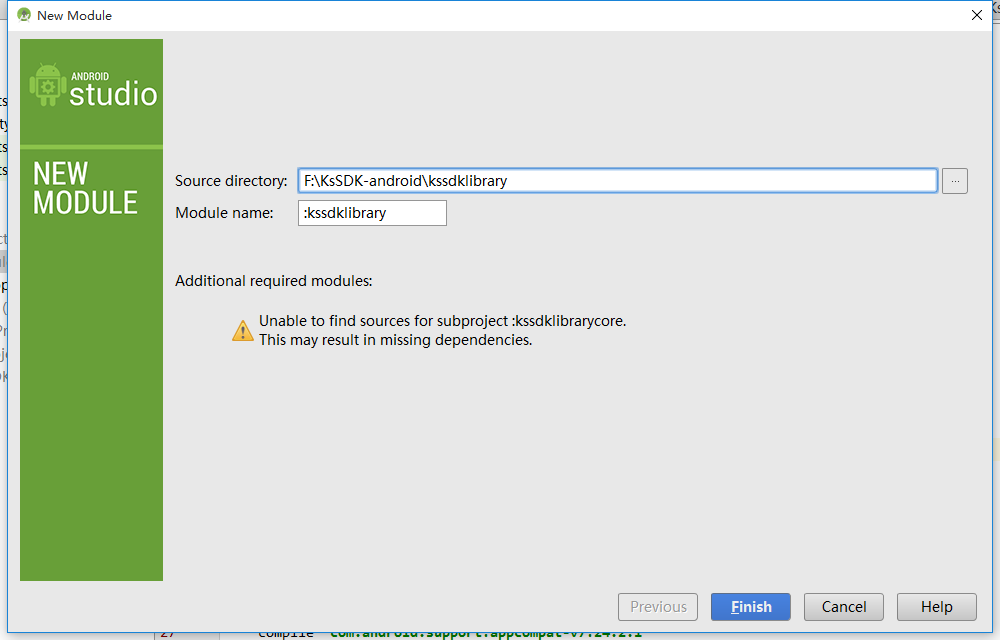Click the Finish button
This screenshot has height=640, width=1000.
[x=751, y=607]
